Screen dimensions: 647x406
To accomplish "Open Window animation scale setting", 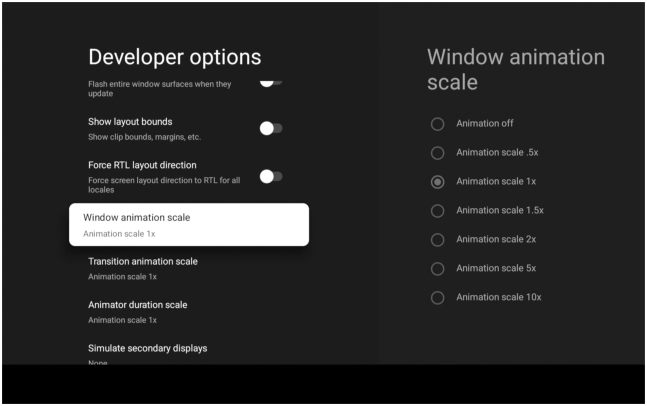I will pyautogui.click(x=188, y=224).
